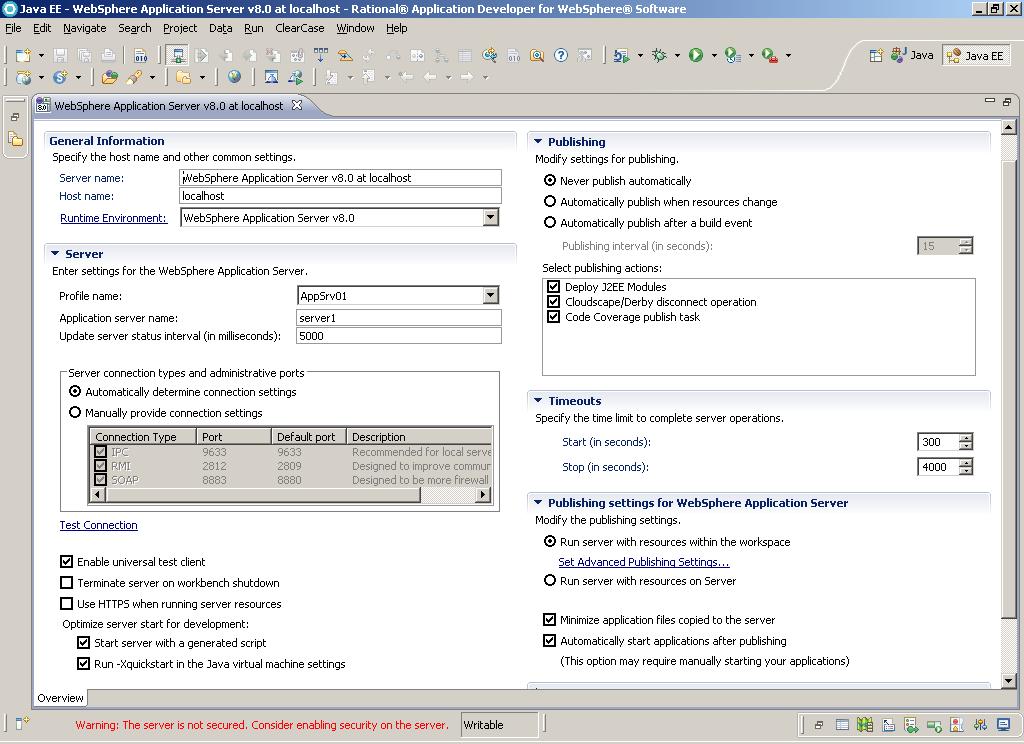
Task: Click the magnifier Search toolbar icon
Action: 537,56
